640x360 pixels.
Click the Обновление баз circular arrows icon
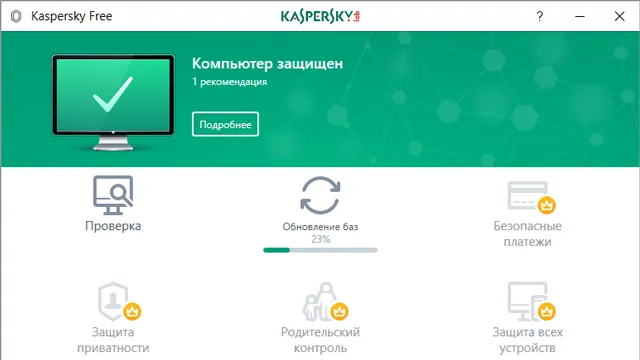pyautogui.click(x=320, y=195)
